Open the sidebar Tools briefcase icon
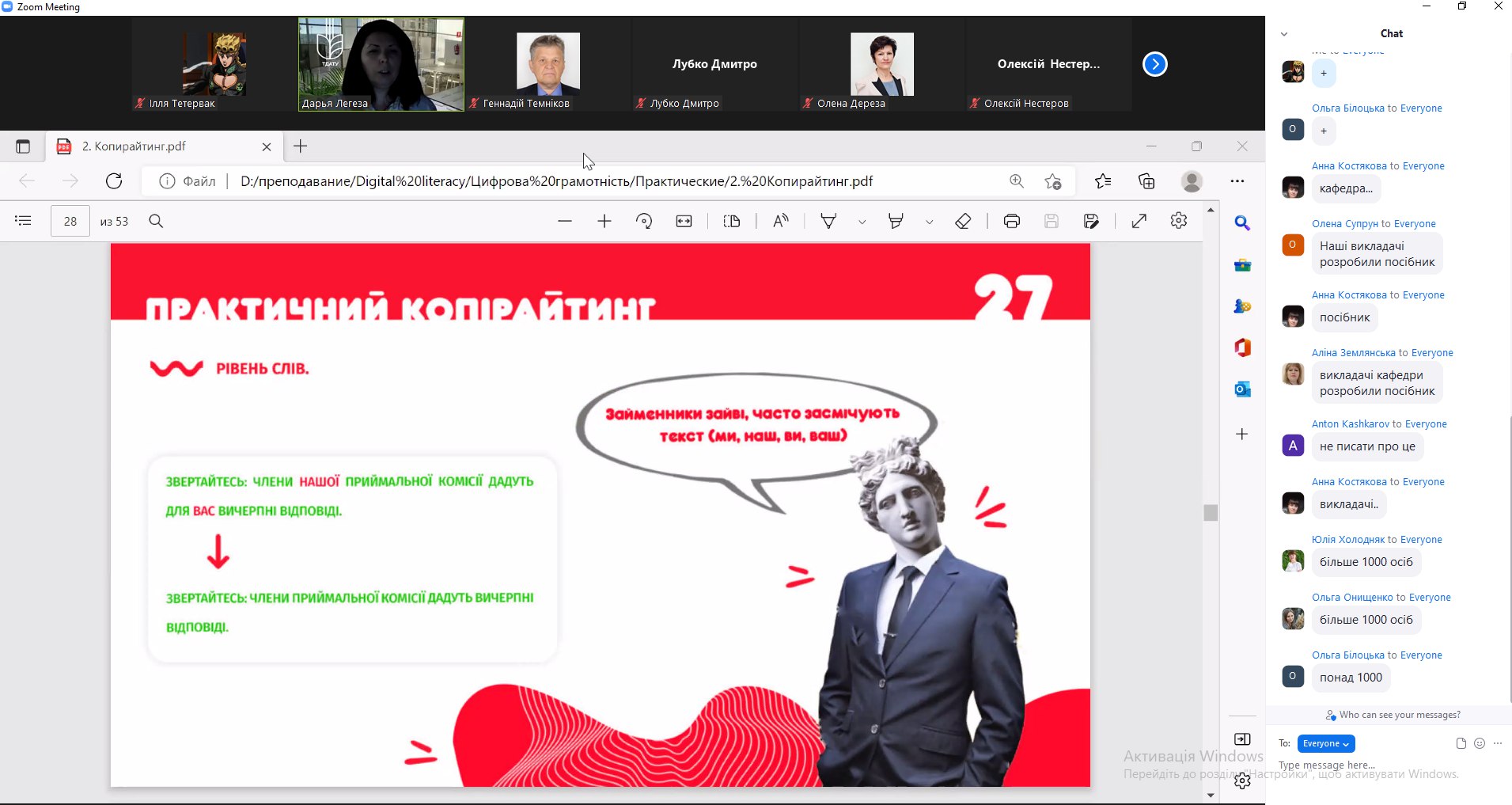Screen dimensions: 1512x805 click(x=1242, y=265)
